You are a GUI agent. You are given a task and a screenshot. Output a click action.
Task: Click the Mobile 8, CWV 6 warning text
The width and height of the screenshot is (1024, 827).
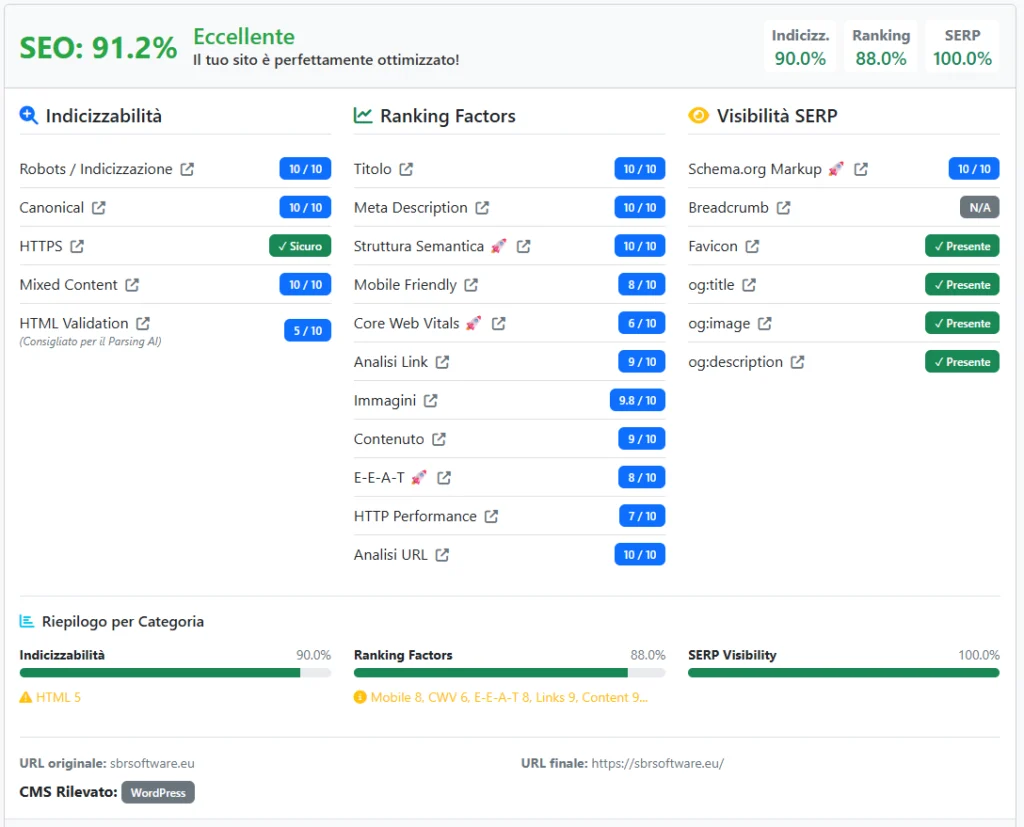tap(508, 697)
